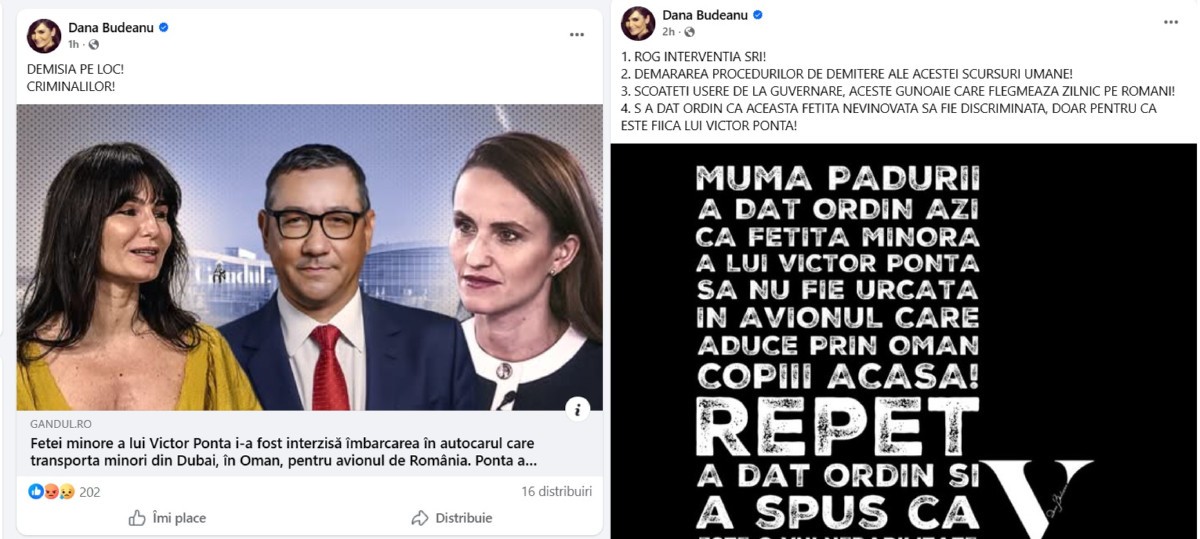Click the reaction emoji icons next to 202
1200x539 pixels.
click(51, 492)
